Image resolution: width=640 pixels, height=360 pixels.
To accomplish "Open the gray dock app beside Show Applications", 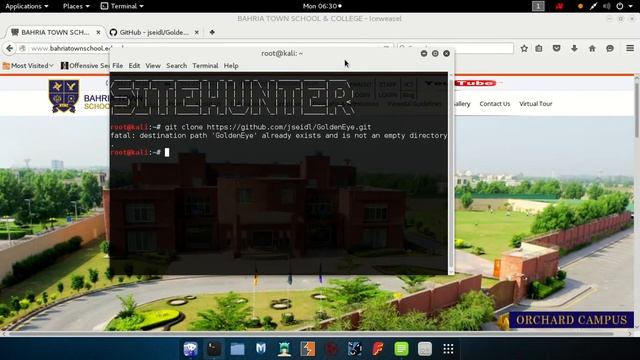I will tap(425, 349).
